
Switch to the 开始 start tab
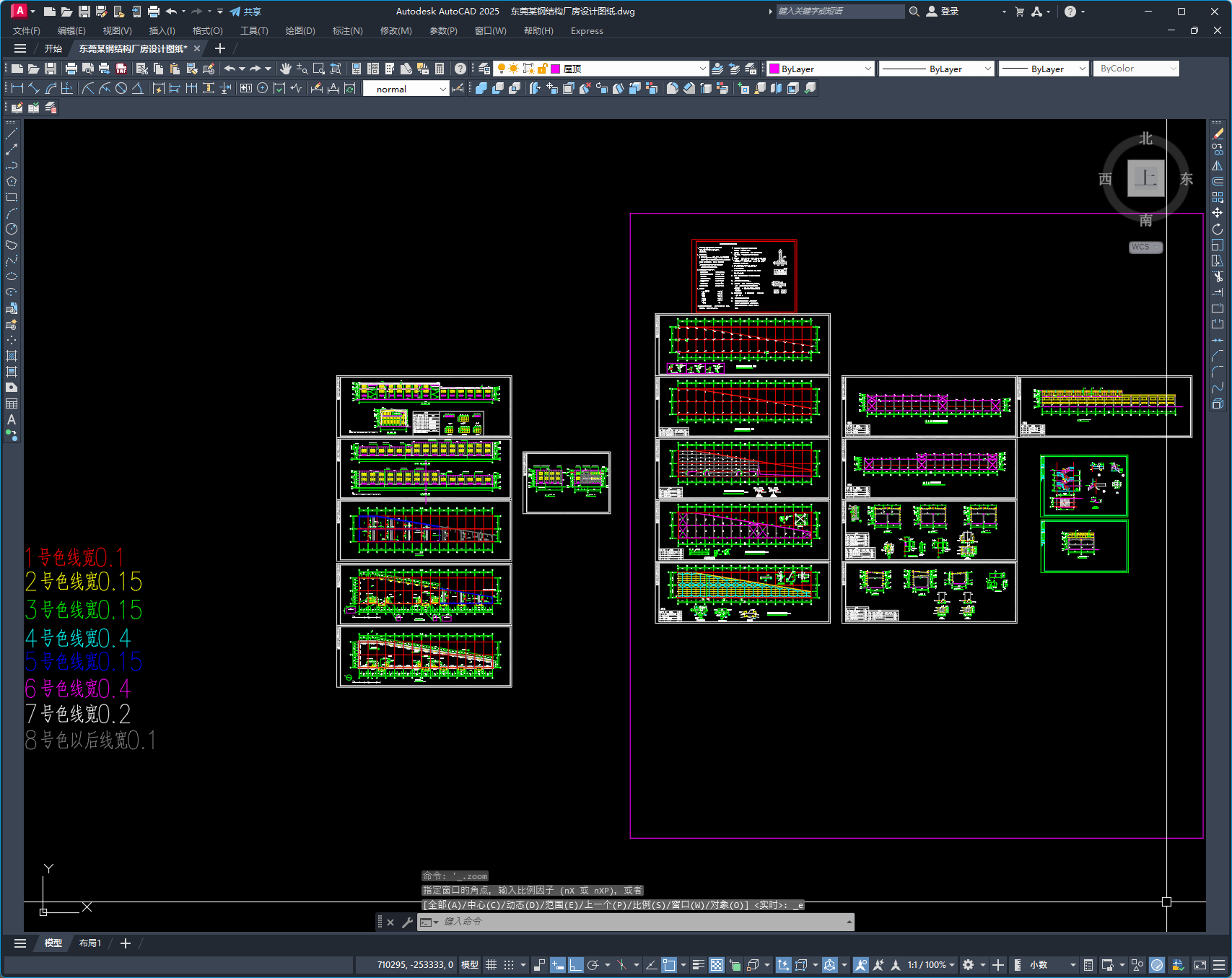[x=53, y=49]
